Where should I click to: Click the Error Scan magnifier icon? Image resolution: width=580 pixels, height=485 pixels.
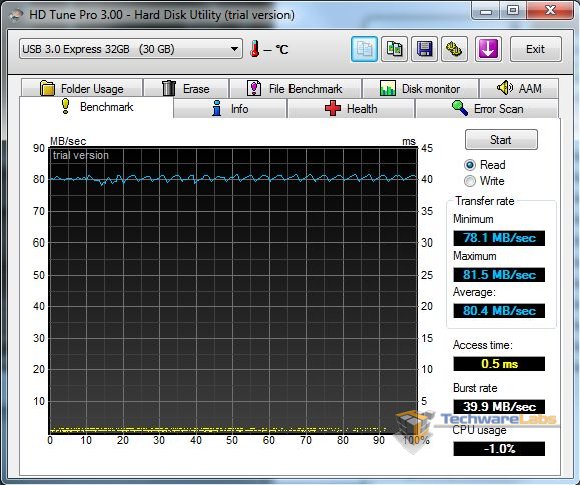(x=460, y=108)
